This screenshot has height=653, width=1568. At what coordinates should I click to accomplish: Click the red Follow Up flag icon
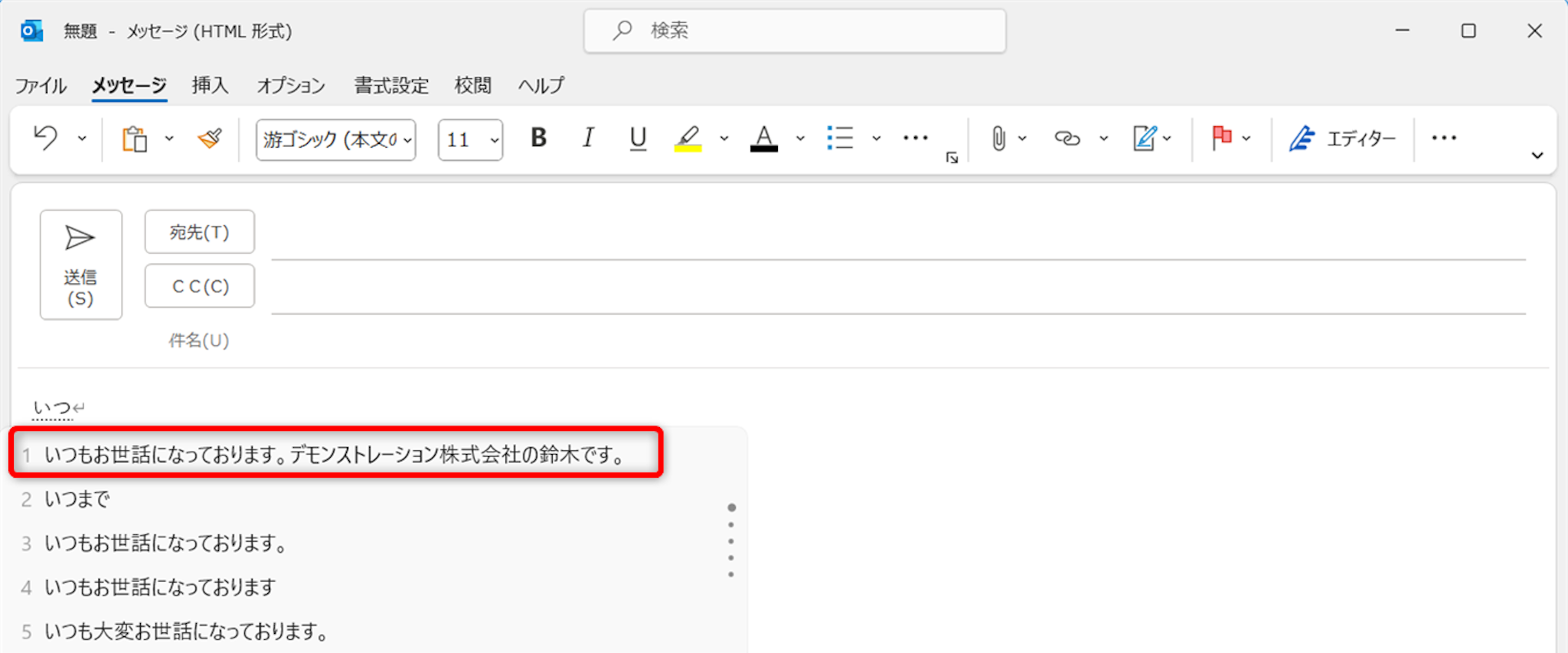[1221, 139]
